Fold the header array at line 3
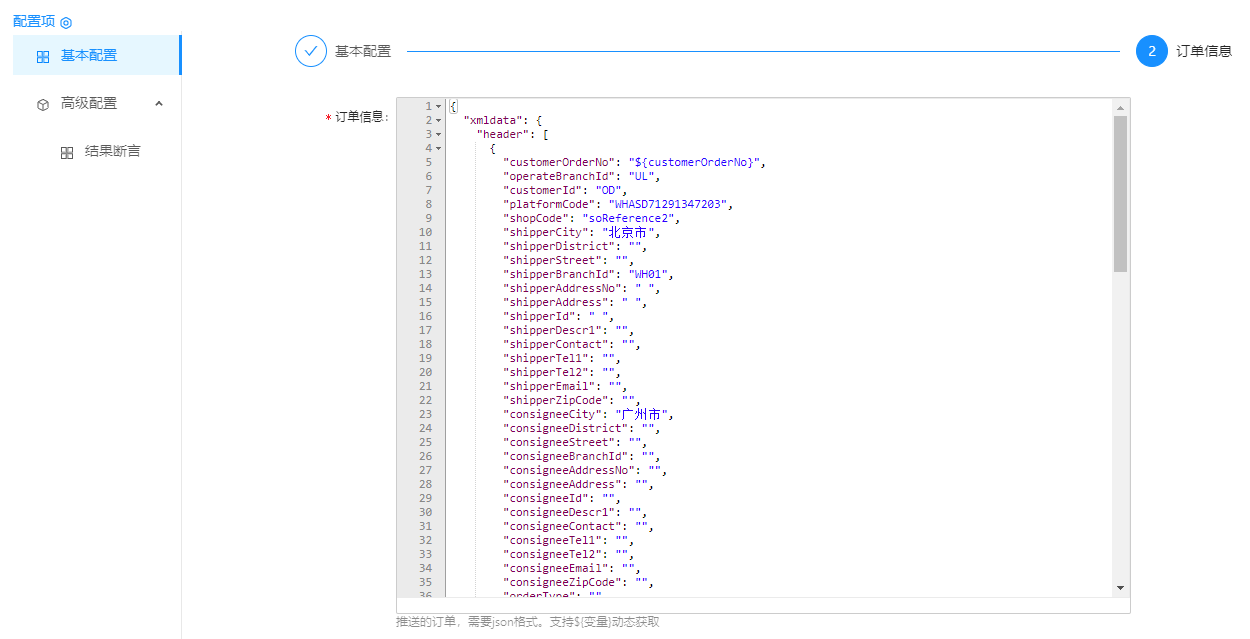The image size is (1250, 639). pyautogui.click(x=438, y=134)
